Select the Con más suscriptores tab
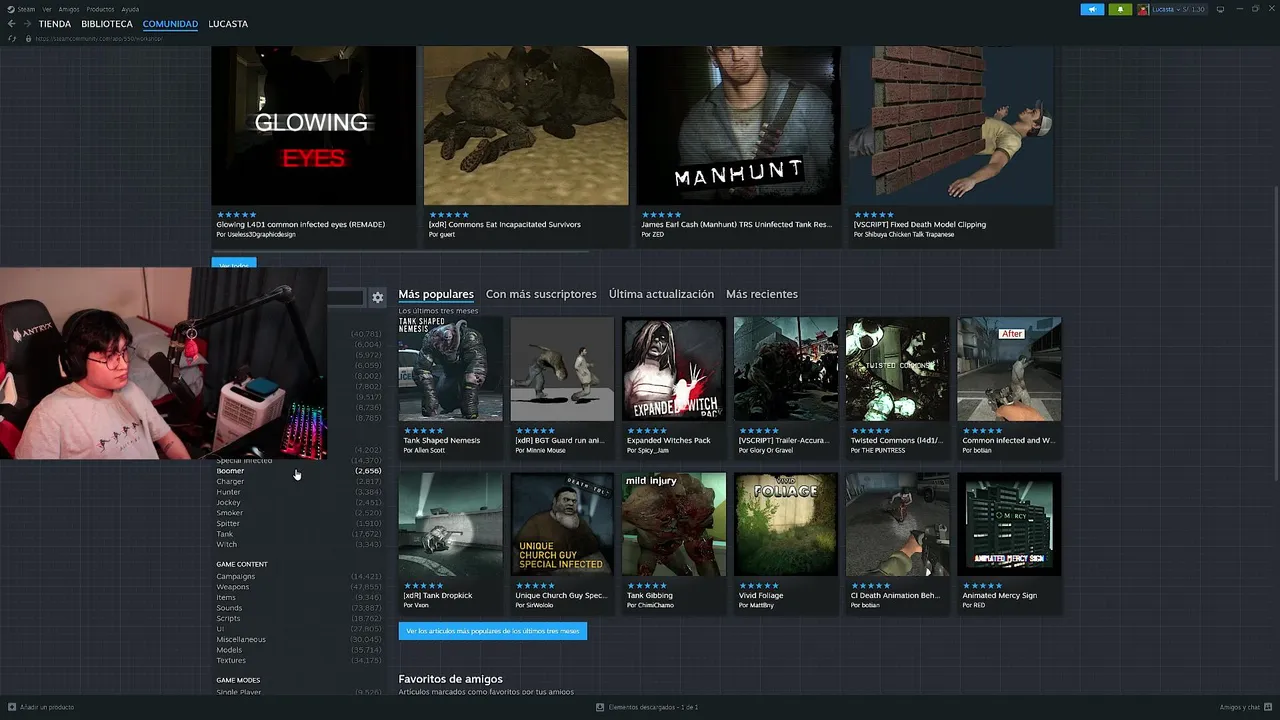This screenshot has height=720, width=1280. pyautogui.click(x=541, y=294)
